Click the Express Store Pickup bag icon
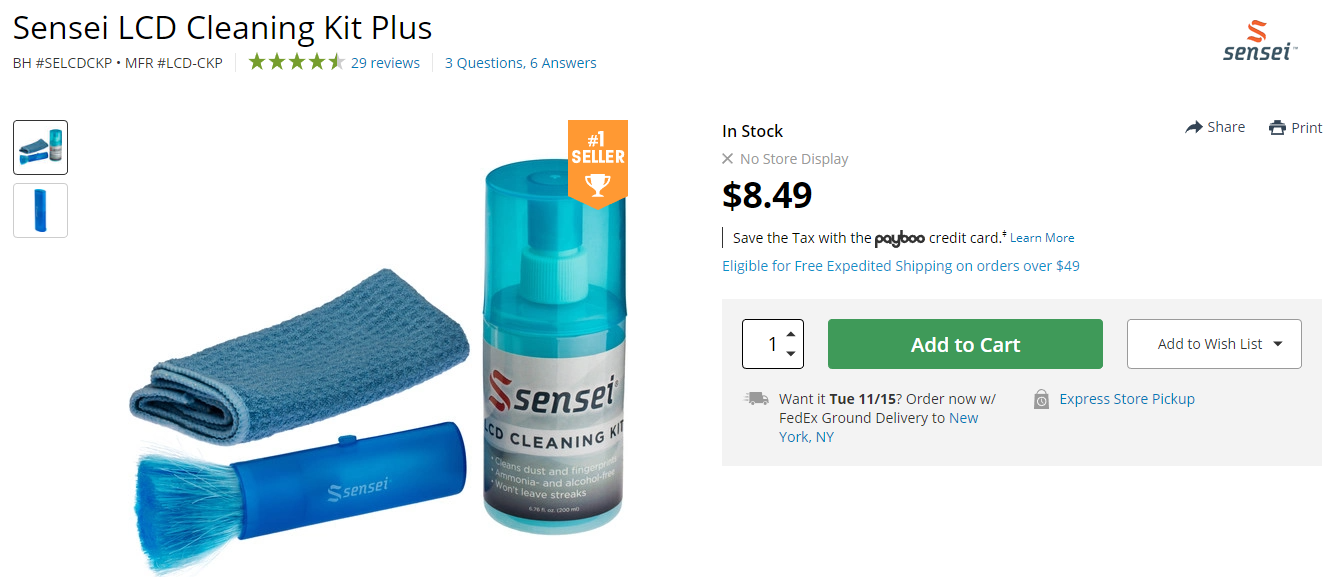This screenshot has width=1330, height=577. coord(1041,399)
